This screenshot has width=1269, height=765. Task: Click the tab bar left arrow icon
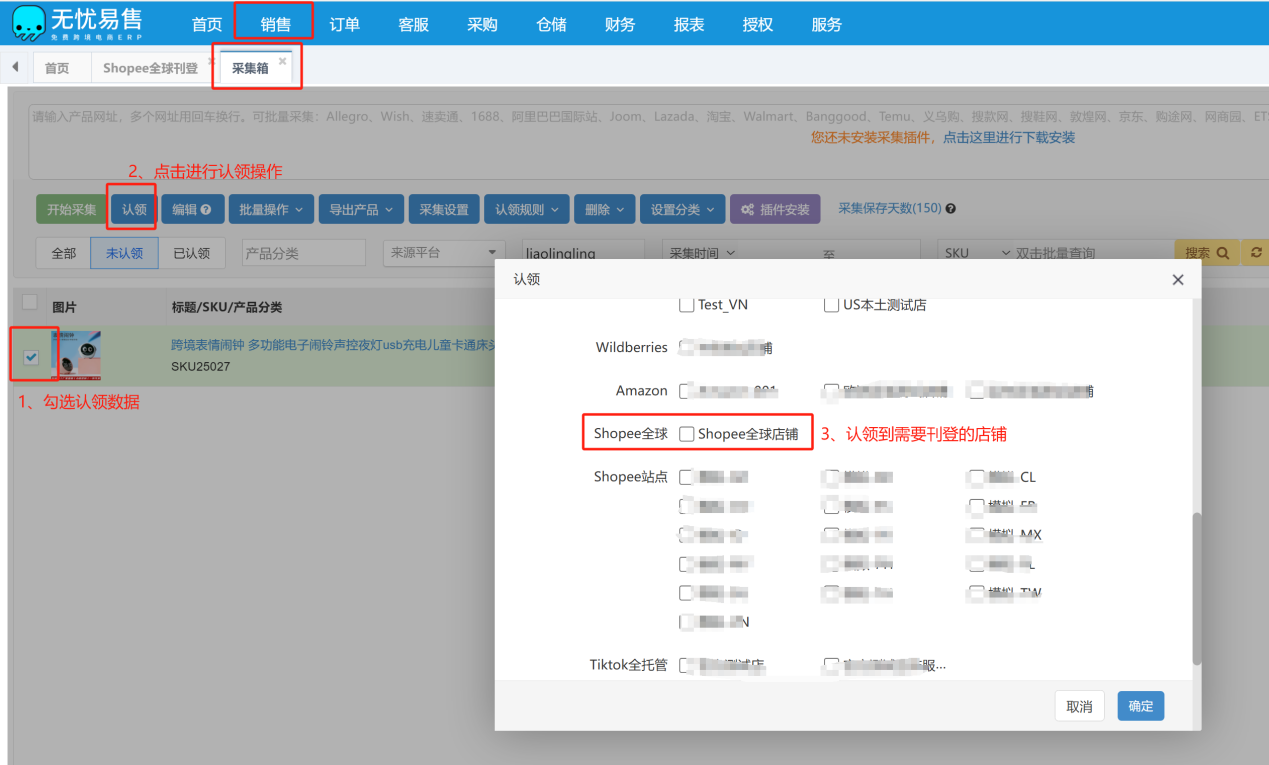tap(15, 67)
